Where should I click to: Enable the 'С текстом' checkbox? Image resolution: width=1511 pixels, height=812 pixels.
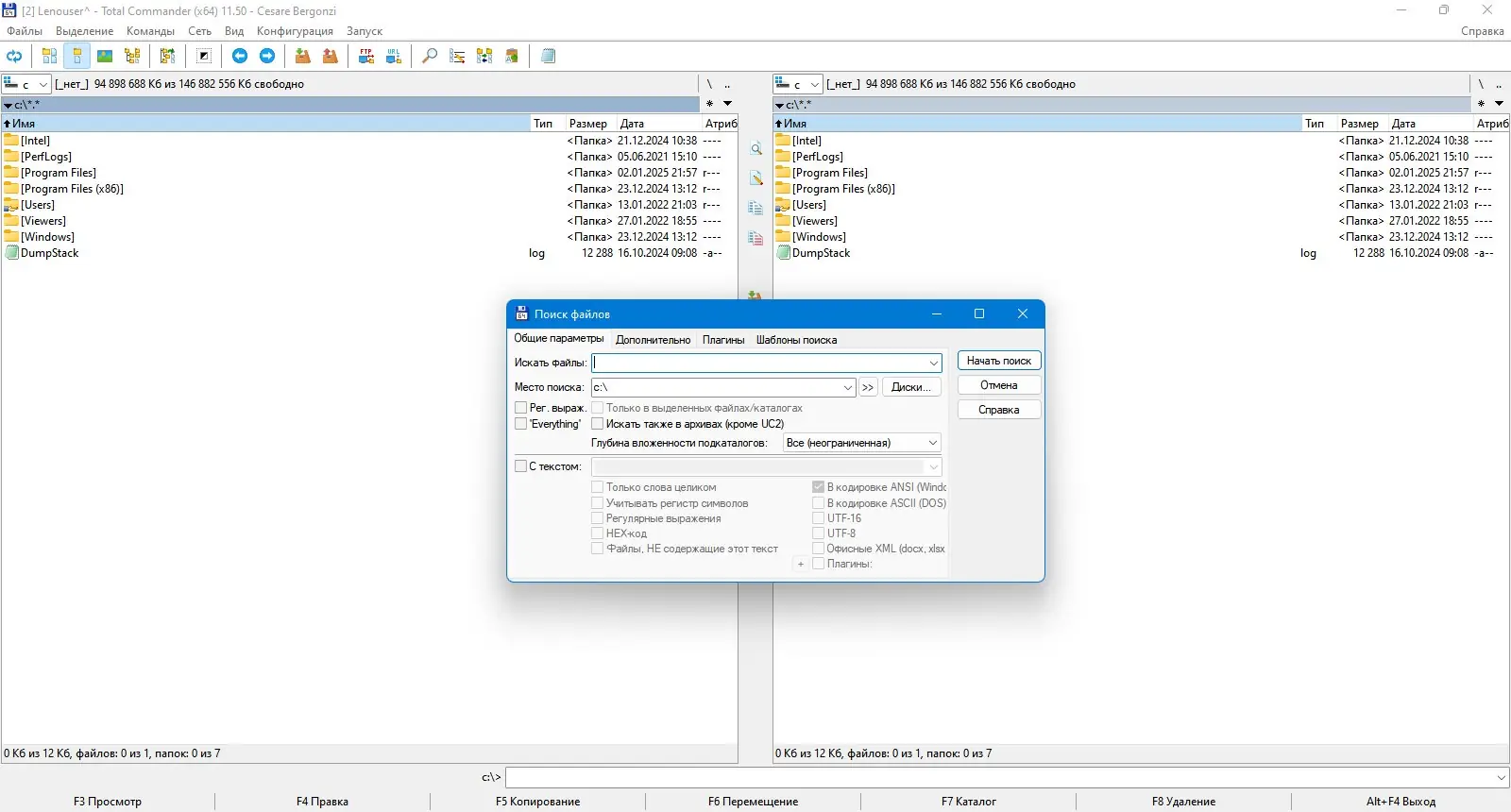[x=520, y=466]
